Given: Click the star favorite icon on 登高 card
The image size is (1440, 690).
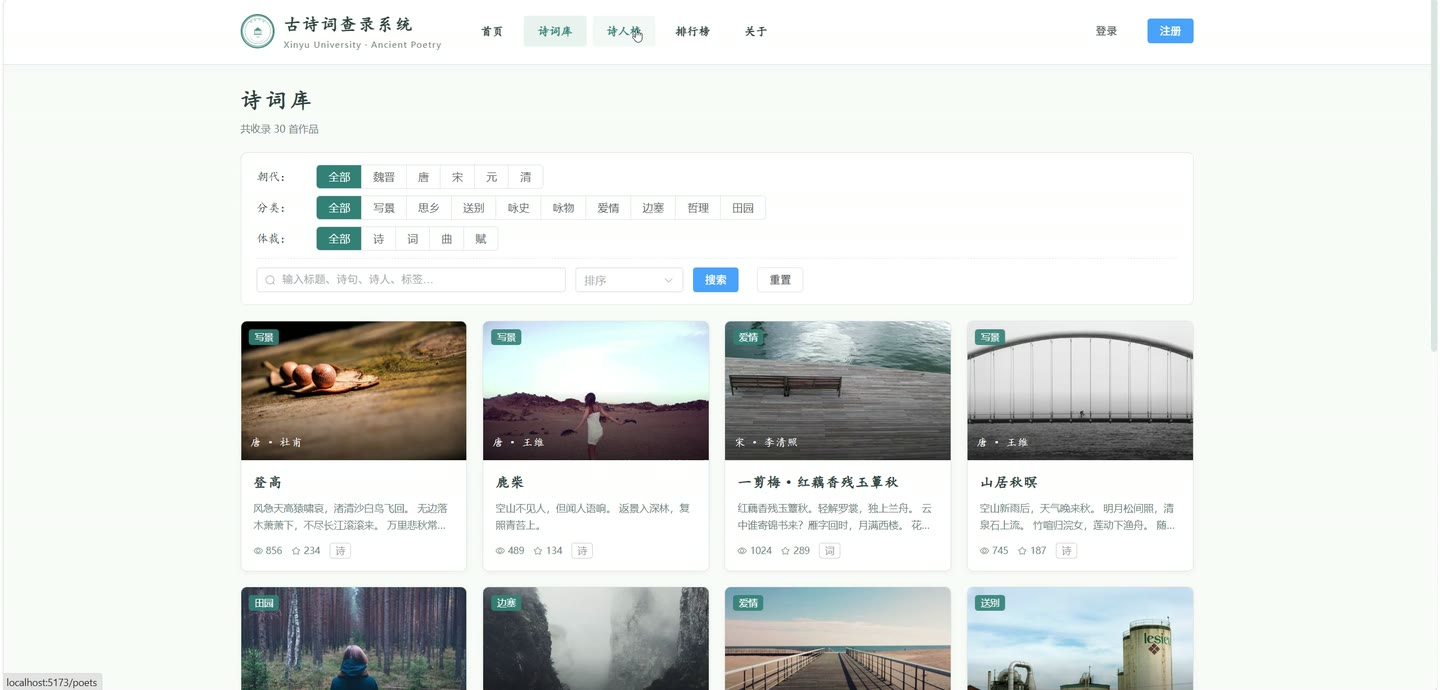Looking at the screenshot, I should point(296,551).
